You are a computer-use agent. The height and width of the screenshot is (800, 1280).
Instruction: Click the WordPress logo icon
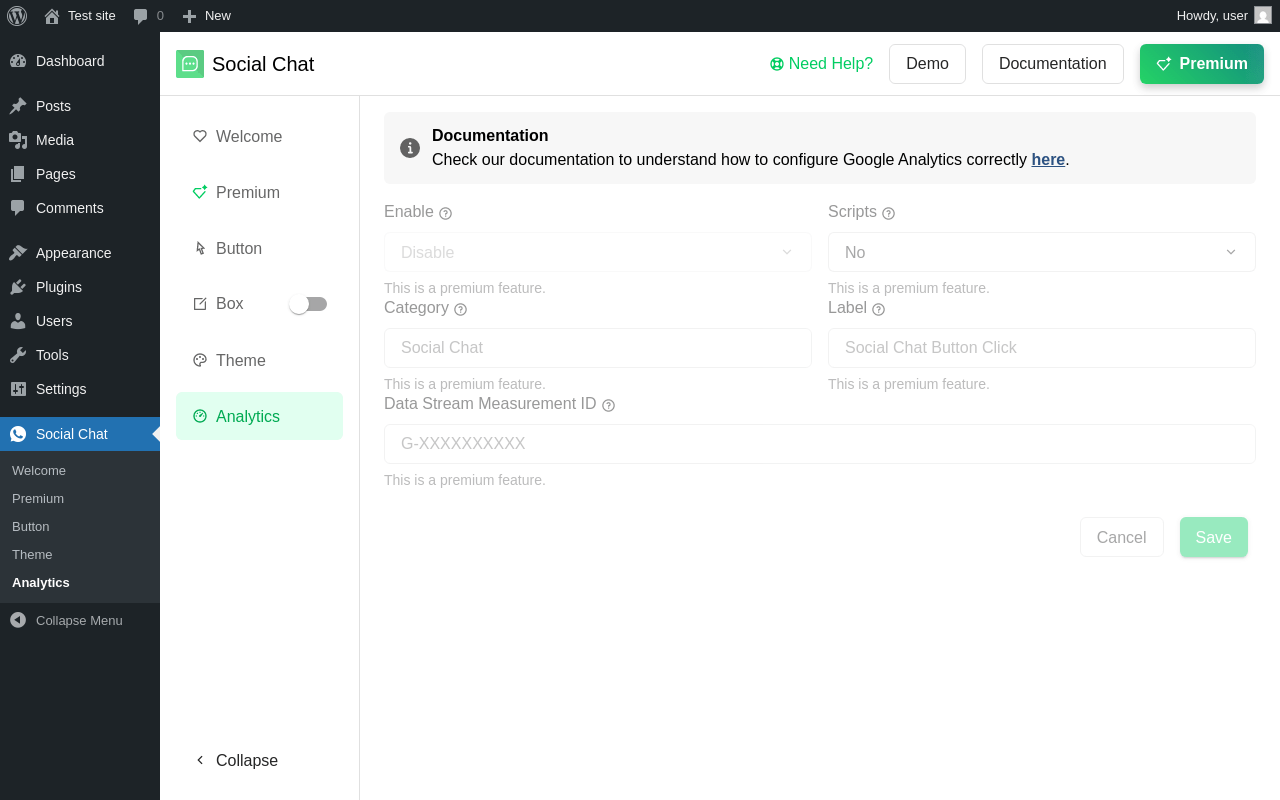pyautogui.click(x=17, y=16)
